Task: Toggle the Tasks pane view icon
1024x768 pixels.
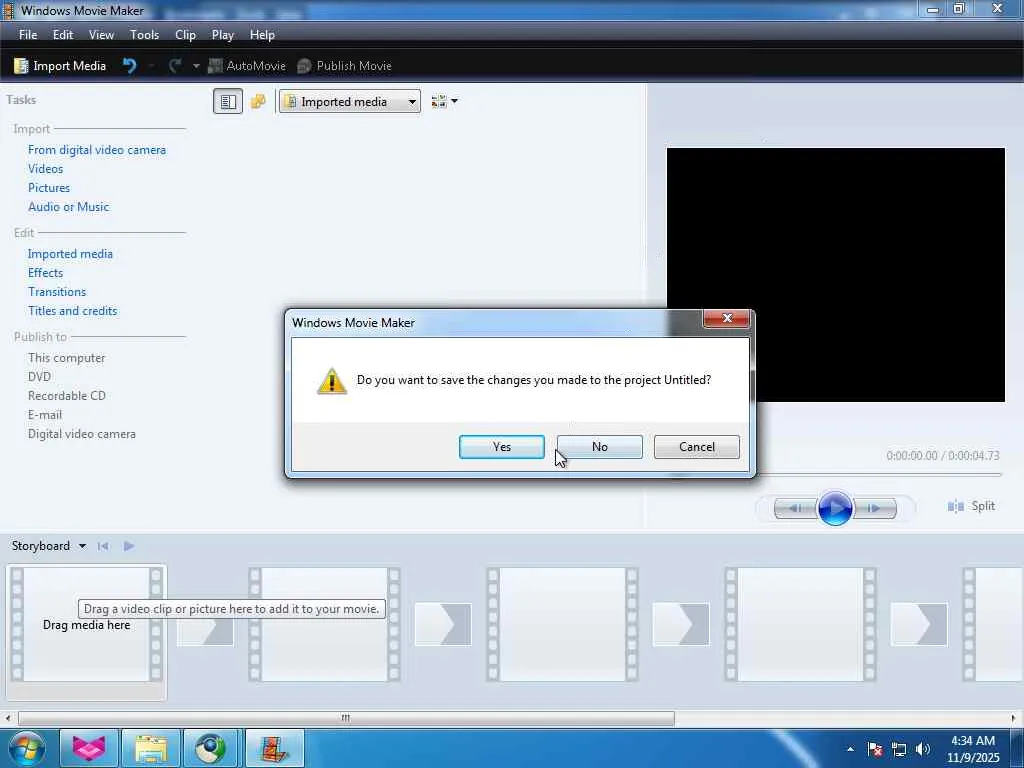Action: [x=228, y=101]
